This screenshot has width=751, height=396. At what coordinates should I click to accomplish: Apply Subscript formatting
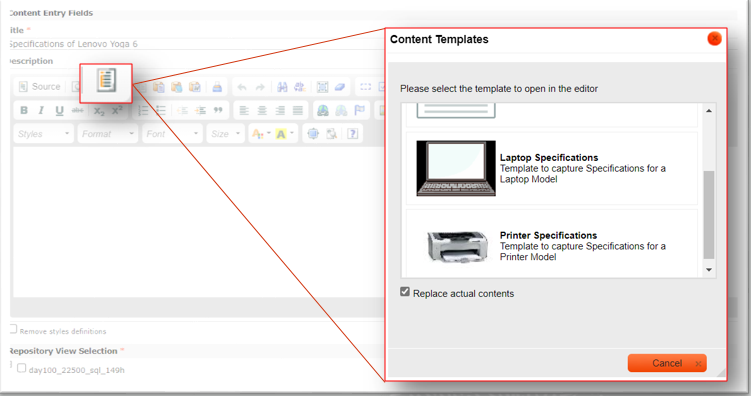(x=99, y=111)
